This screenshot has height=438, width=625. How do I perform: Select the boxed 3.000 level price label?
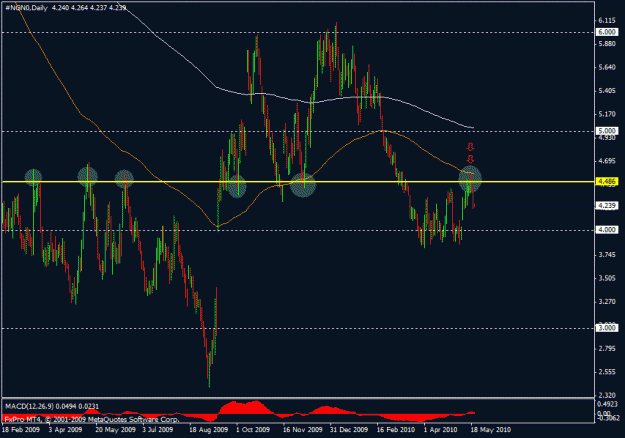point(607,328)
